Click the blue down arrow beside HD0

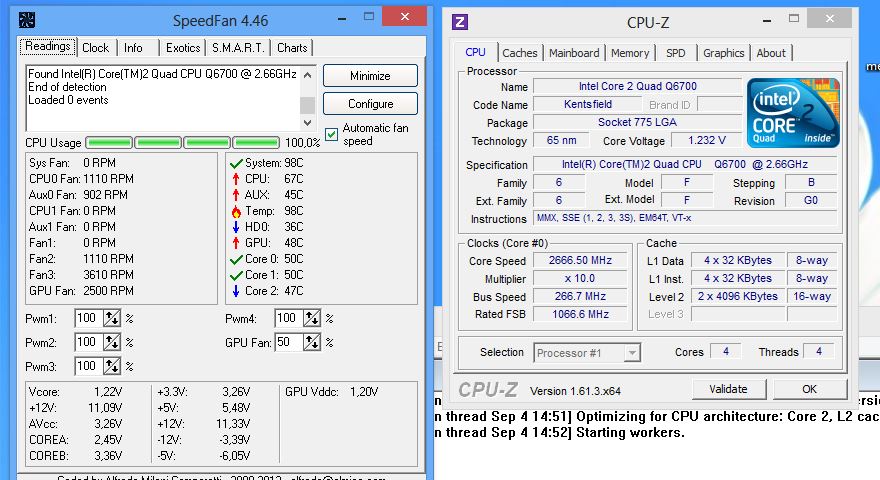236,227
